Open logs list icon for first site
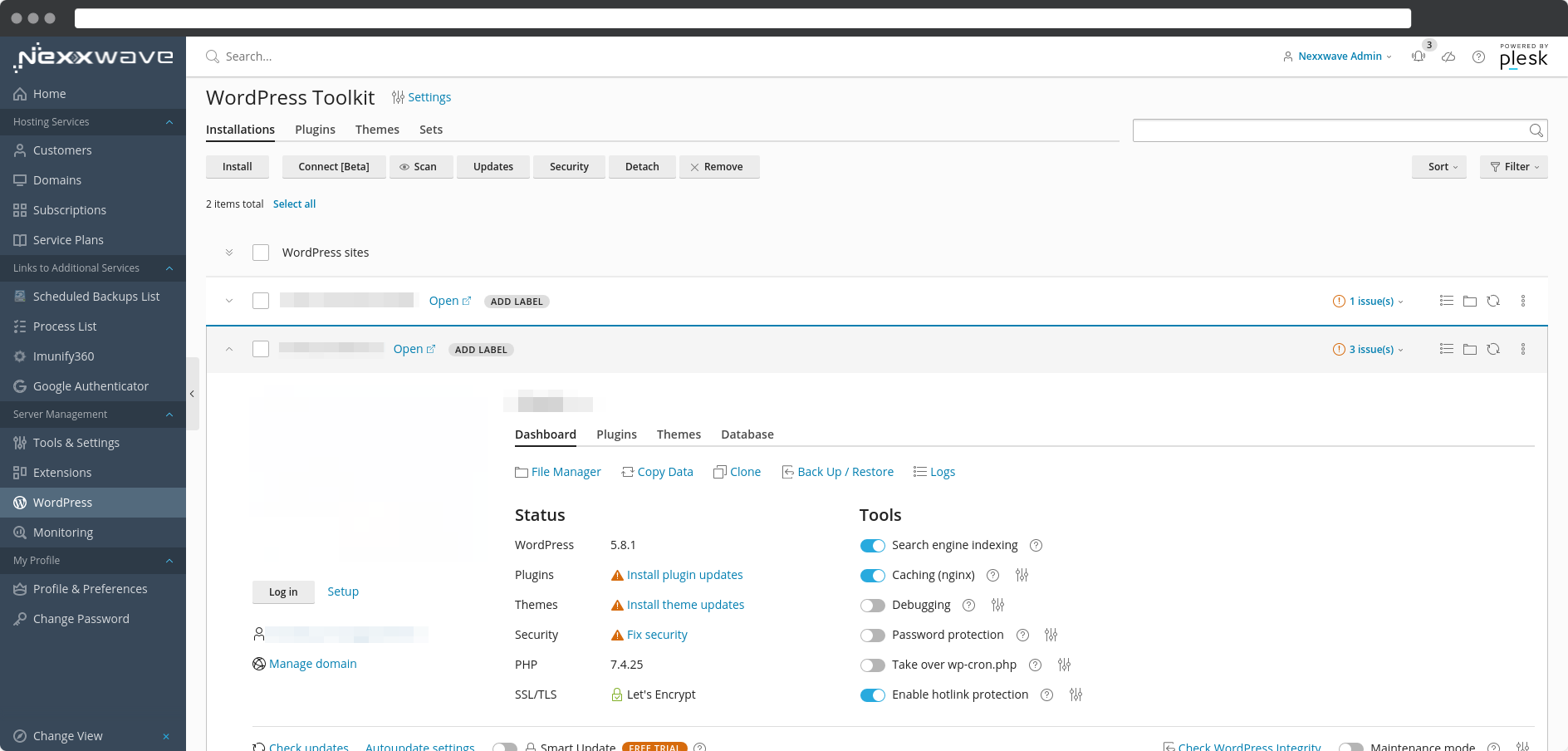This screenshot has height=751, width=1568. [1447, 301]
